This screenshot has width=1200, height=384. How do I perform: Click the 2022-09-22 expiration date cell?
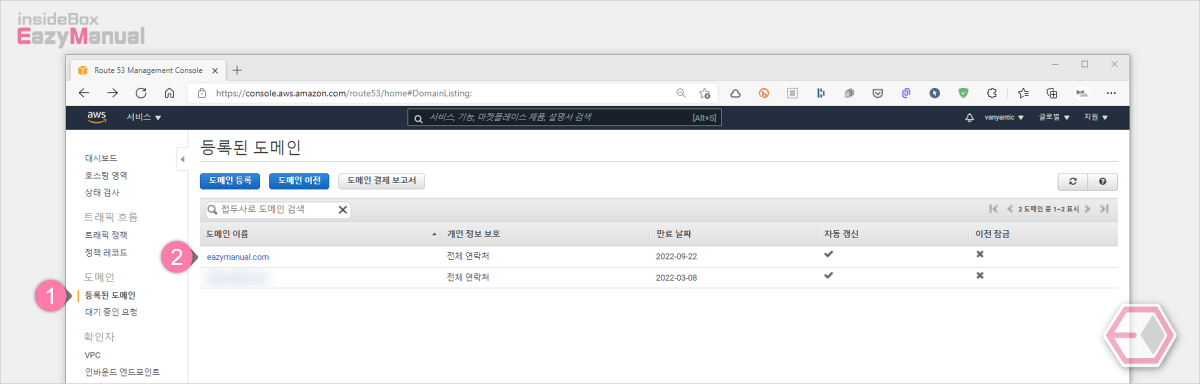[x=678, y=257]
